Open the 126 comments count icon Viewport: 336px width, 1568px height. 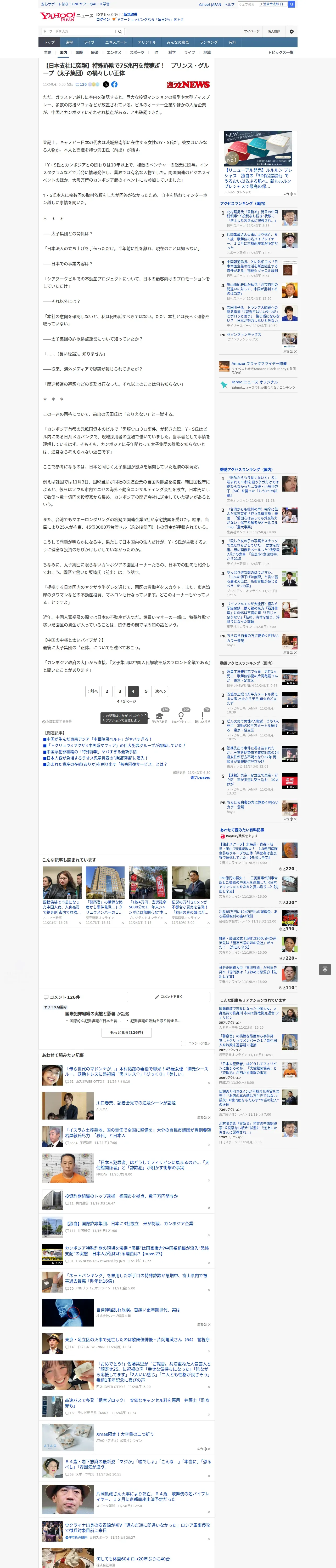click(82, 85)
